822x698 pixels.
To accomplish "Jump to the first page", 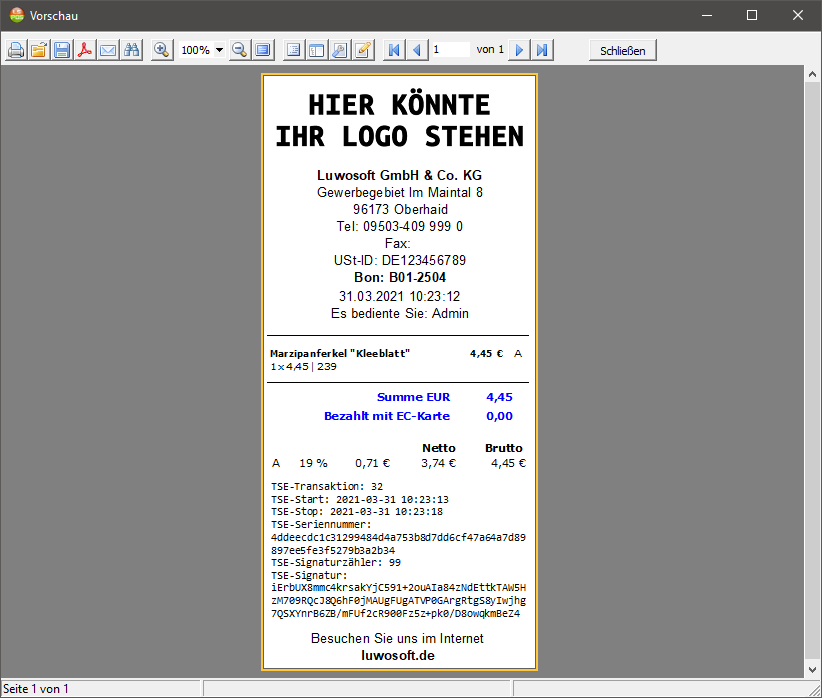I will tap(394, 50).
